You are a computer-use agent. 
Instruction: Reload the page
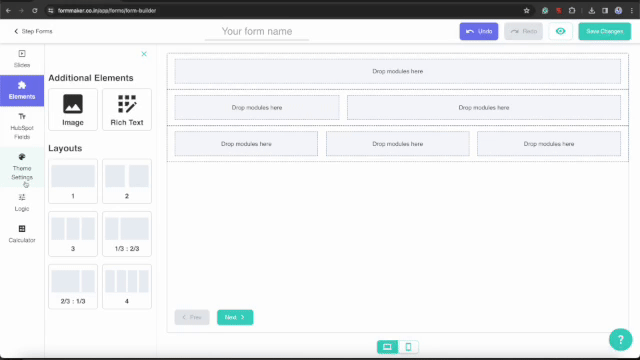[35, 11]
